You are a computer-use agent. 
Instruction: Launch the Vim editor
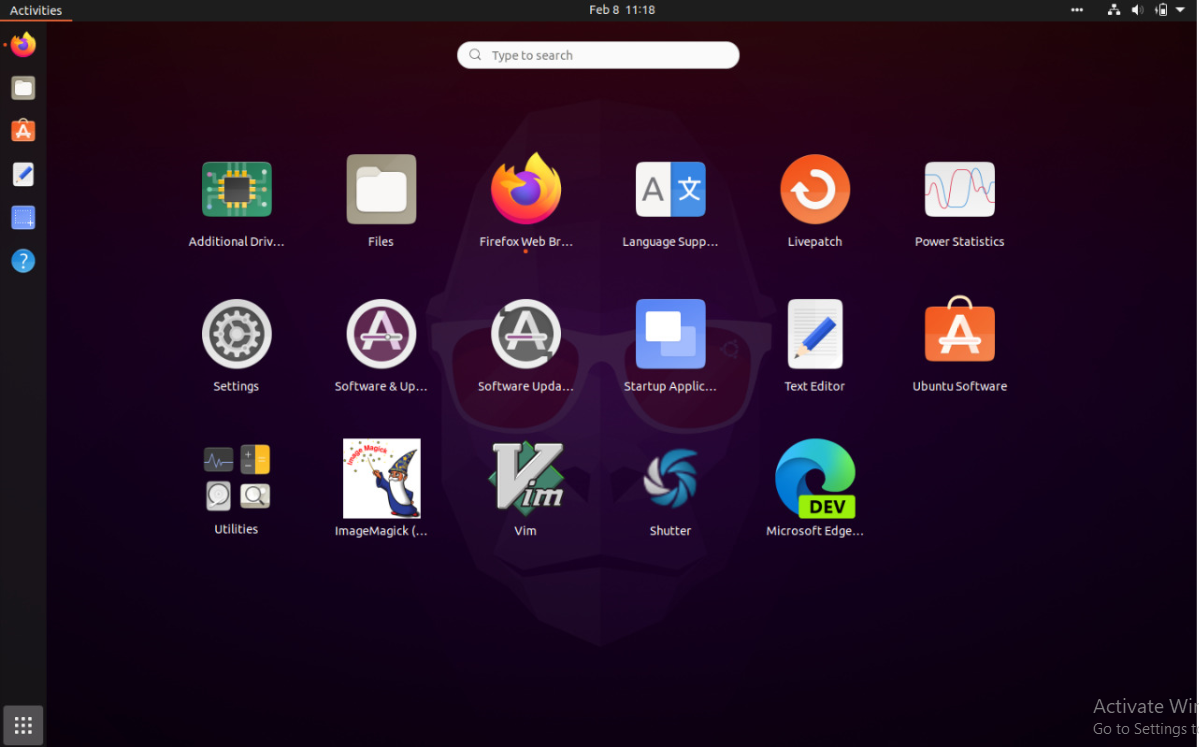point(525,478)
